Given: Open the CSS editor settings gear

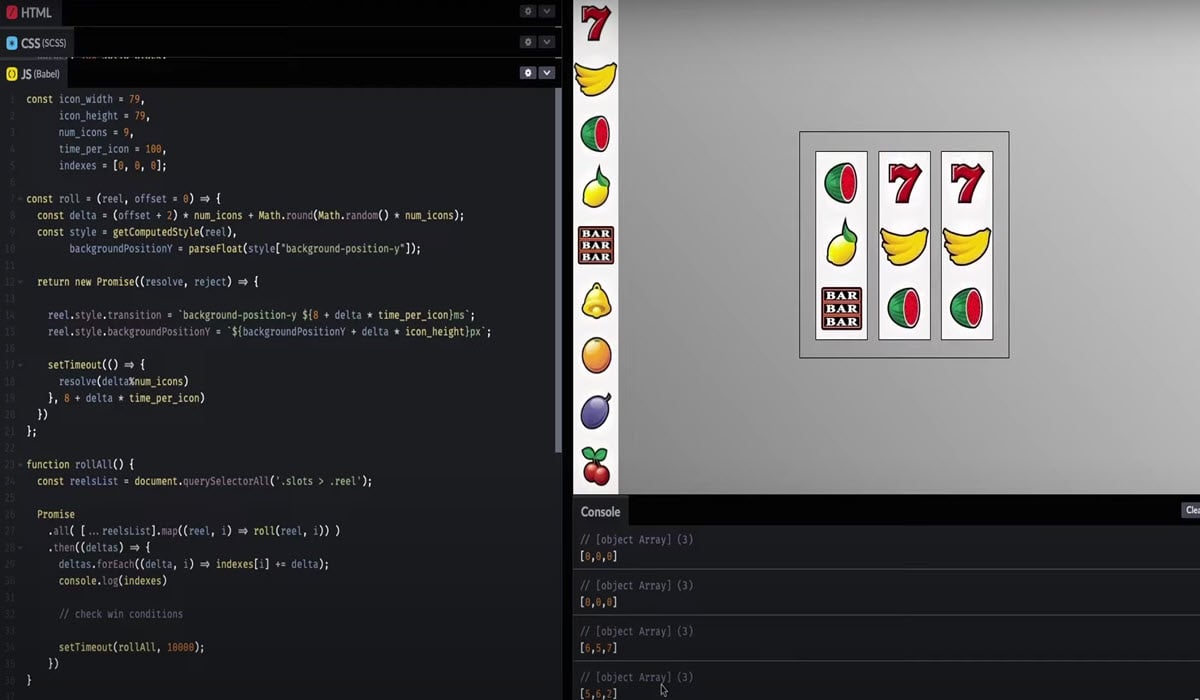Looking at the screenshot, I should pos(528,42).
